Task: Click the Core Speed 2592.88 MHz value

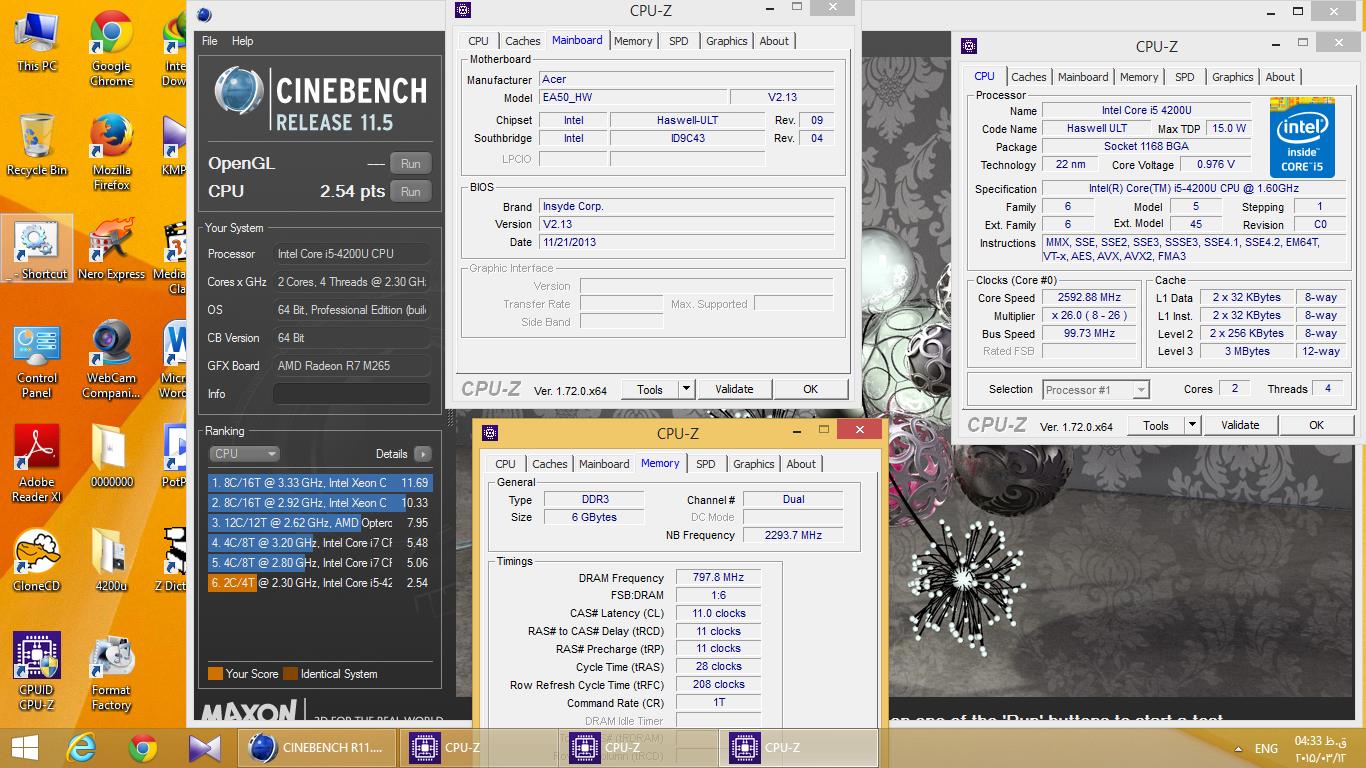Action: tap(1089, 297)
